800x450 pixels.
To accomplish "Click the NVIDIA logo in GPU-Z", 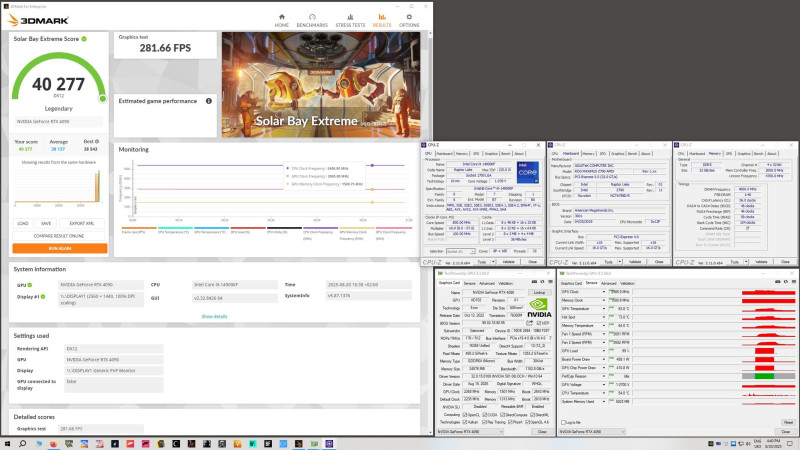I will 539,308.
